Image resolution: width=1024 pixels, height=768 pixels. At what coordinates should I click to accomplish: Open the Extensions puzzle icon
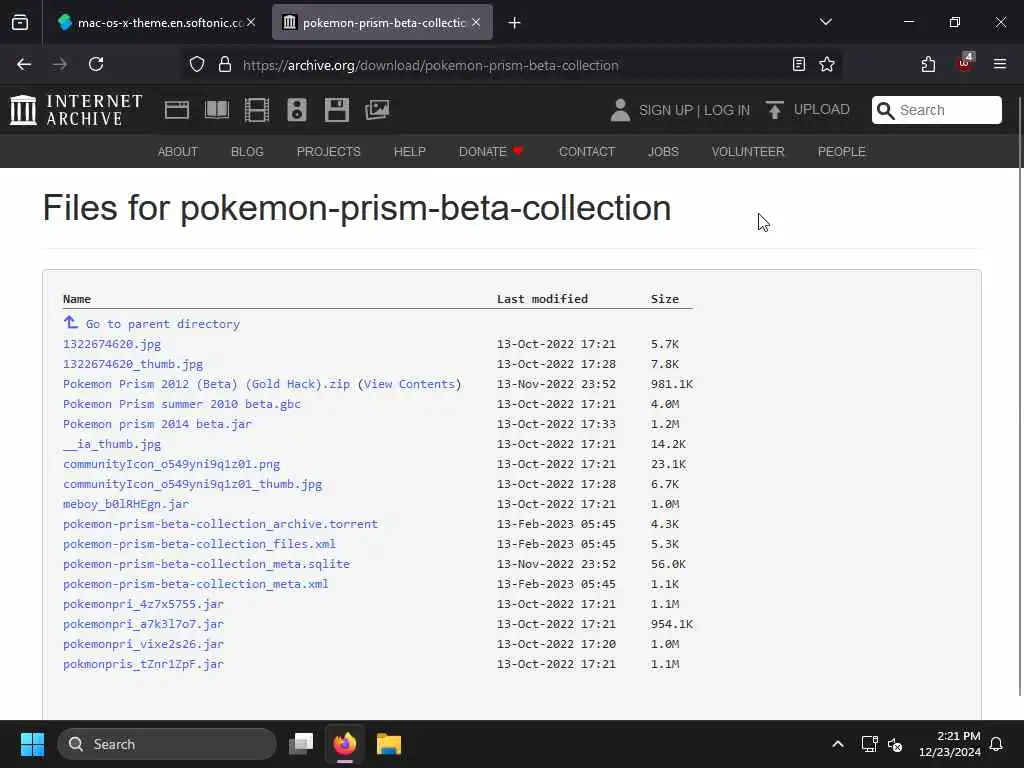928,64
